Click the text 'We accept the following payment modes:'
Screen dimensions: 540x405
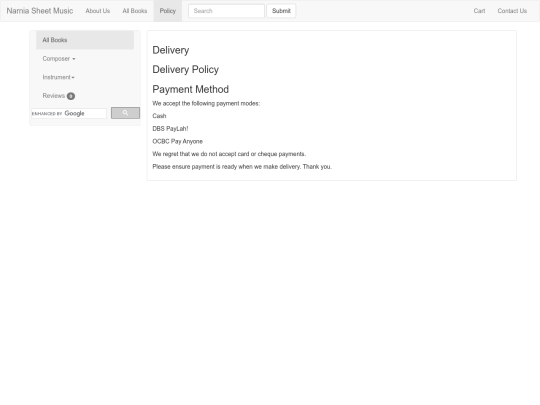click(206, 104)
